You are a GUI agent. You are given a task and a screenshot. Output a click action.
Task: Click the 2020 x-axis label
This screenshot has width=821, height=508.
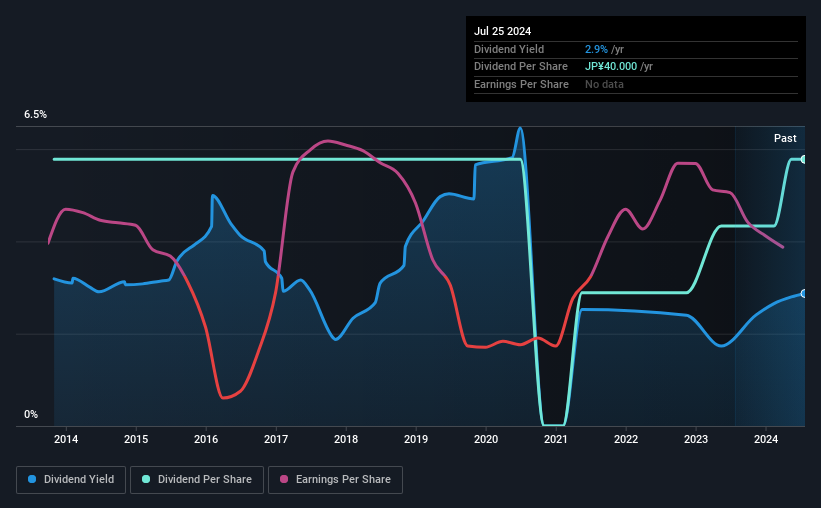pos(486,439)
